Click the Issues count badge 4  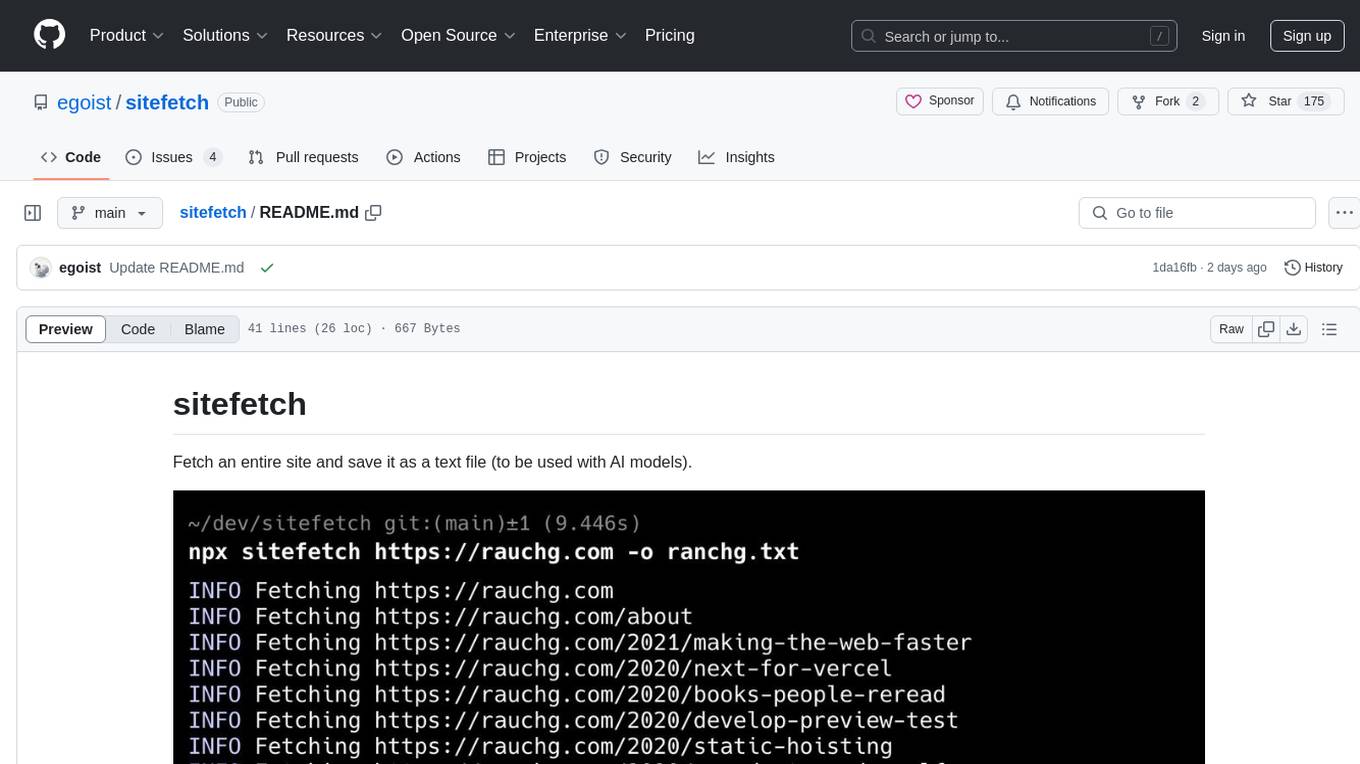tap(212, 157)
